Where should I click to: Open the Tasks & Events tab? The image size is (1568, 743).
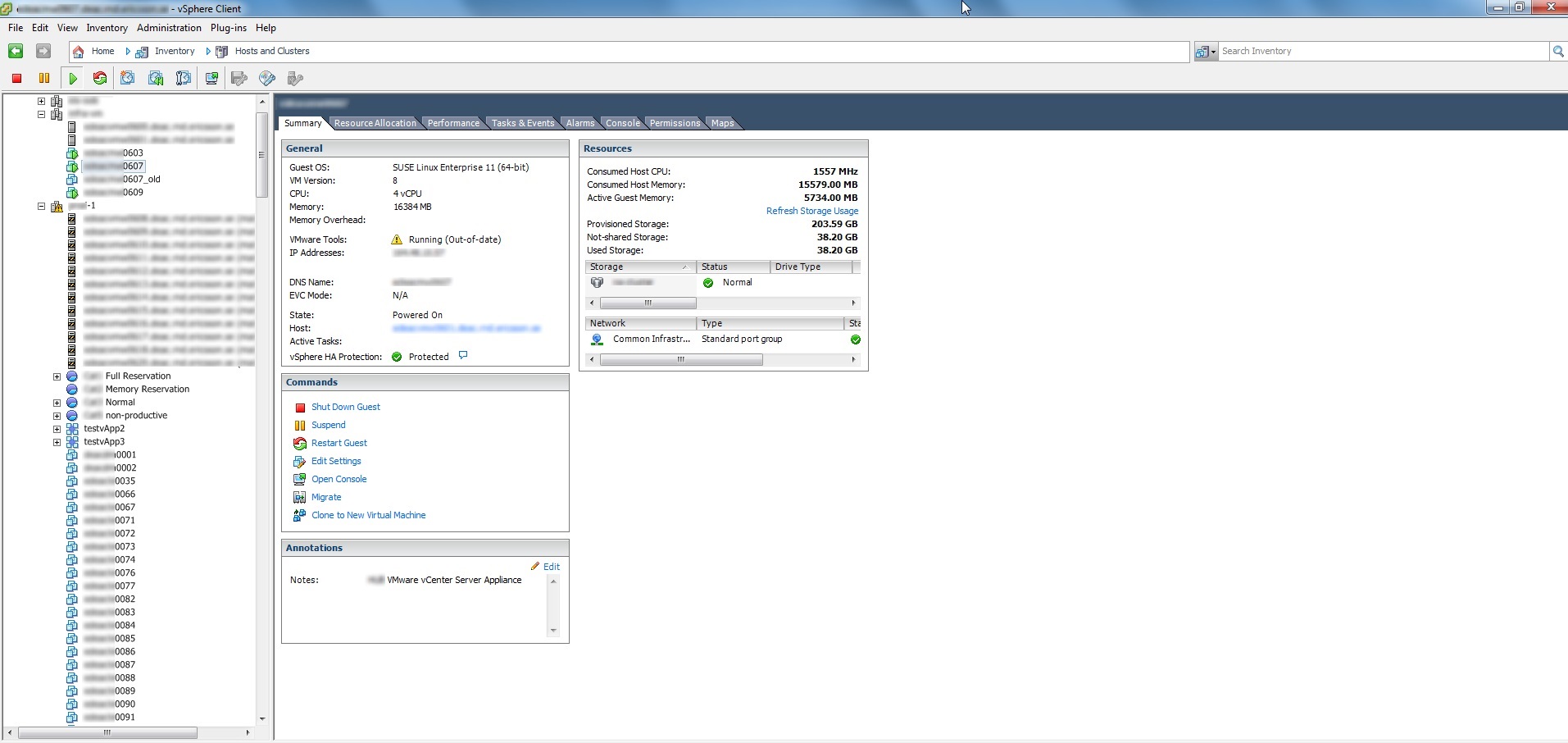click(523, 123)
